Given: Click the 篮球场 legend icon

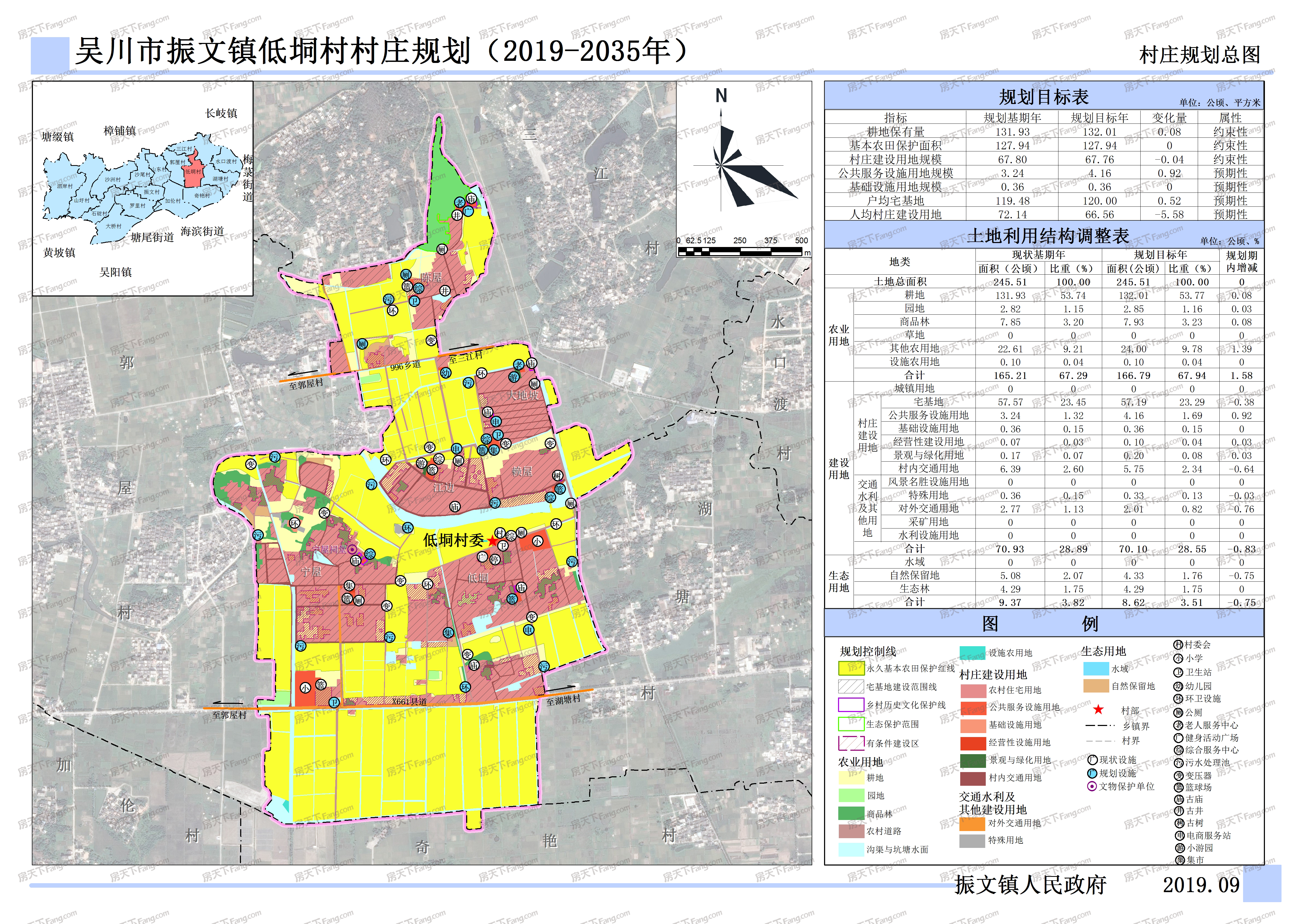Looking at the screenshot, I should click(x=1178, y=787).
